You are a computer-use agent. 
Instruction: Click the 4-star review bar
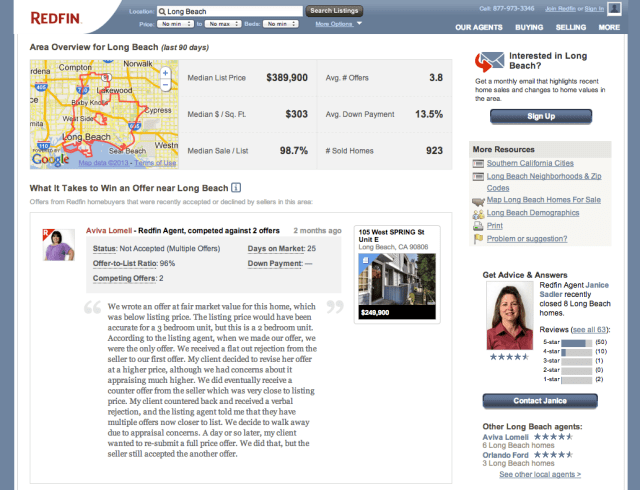576,352
